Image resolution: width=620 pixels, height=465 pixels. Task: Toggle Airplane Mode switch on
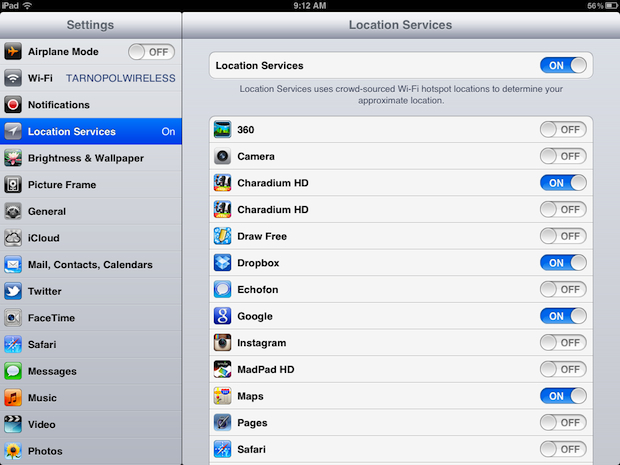click(x=151, y=52)
